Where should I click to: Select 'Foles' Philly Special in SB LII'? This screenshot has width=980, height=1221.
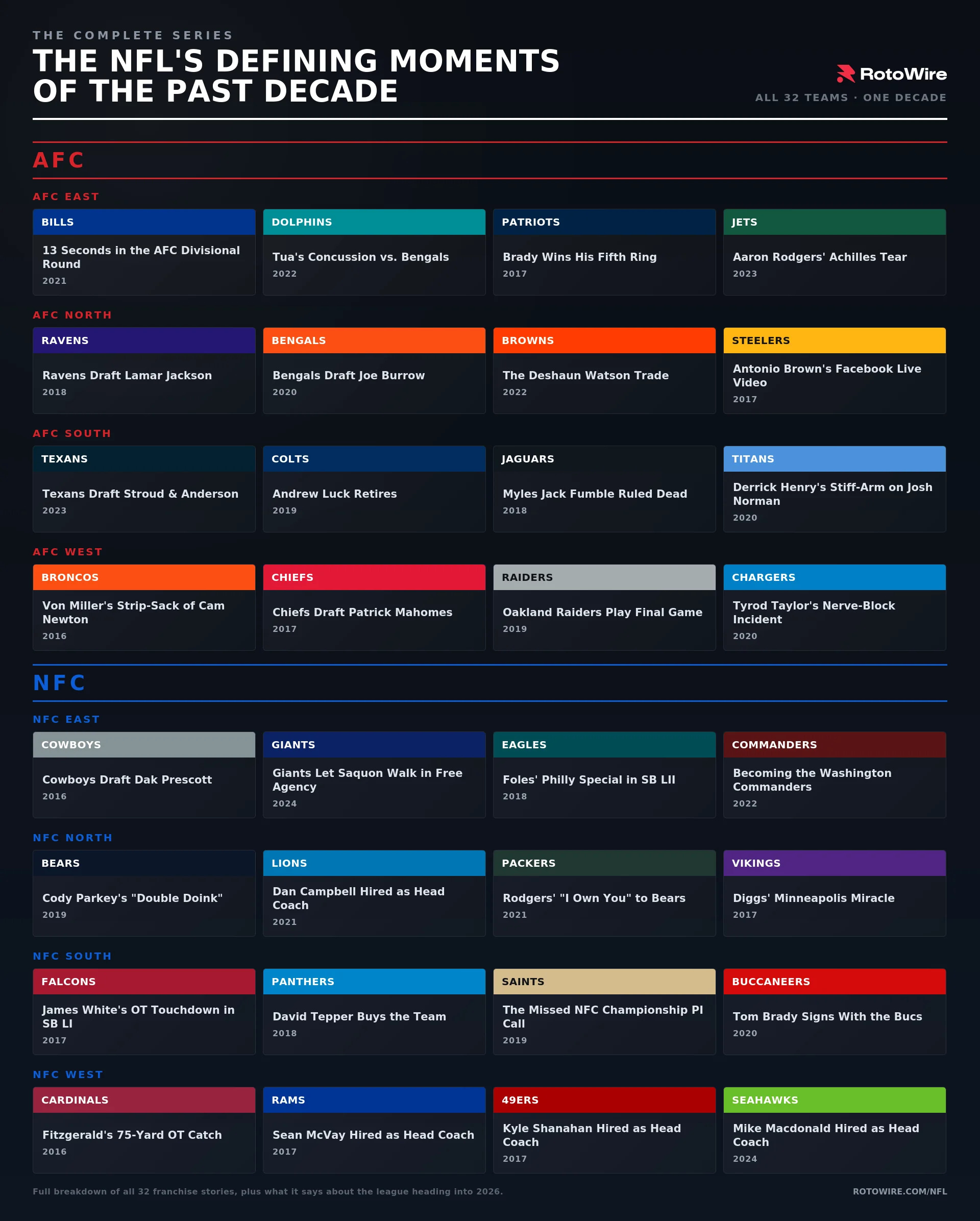(590, 780)
